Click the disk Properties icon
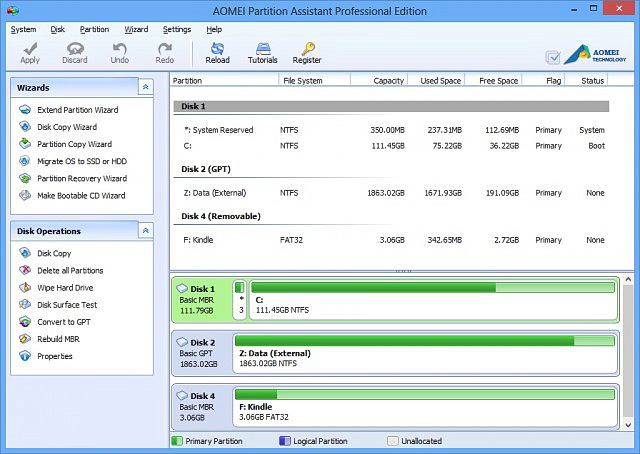Image resolution: width=640 pixels, height=454 pixels. point(25,356)
